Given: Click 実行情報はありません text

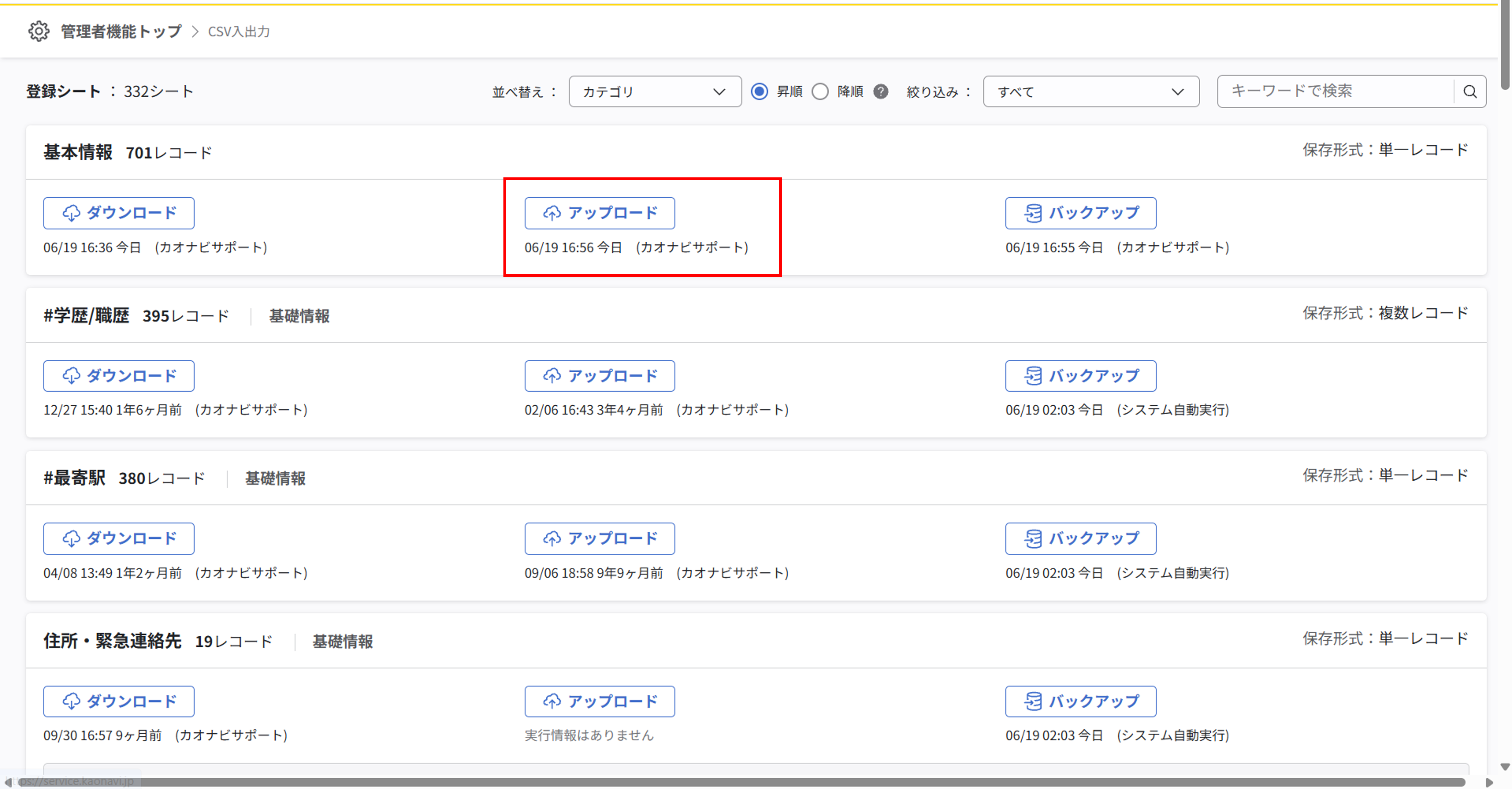Looking at the screenshot, I should 589,735.
